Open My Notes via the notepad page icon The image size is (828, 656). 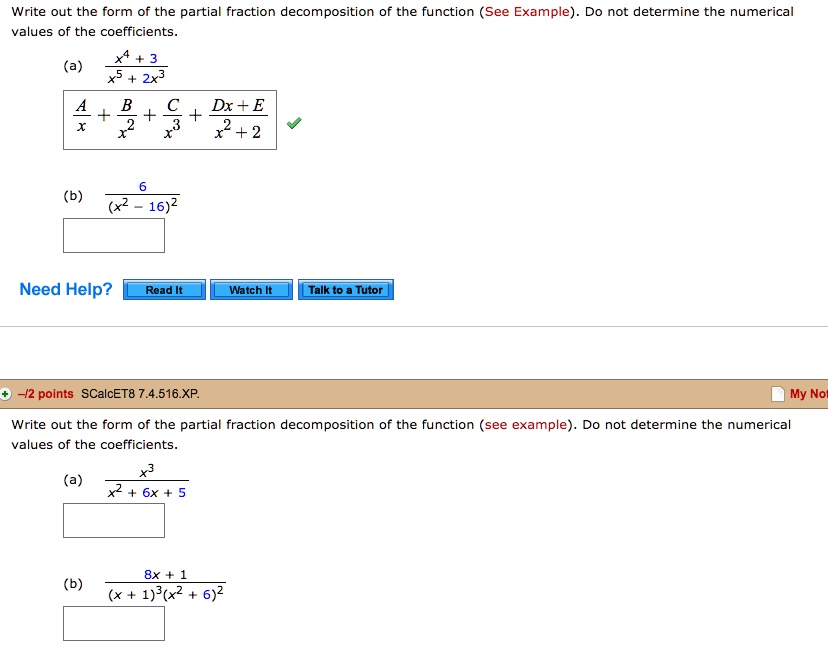tap(779, 393)
